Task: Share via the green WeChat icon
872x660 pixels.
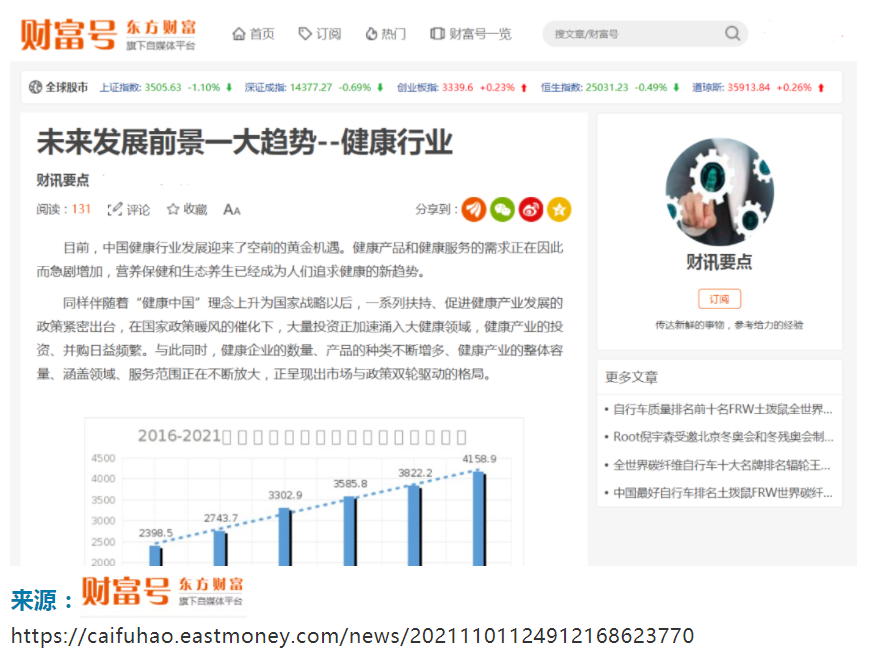Action: [x=502, y=210]
